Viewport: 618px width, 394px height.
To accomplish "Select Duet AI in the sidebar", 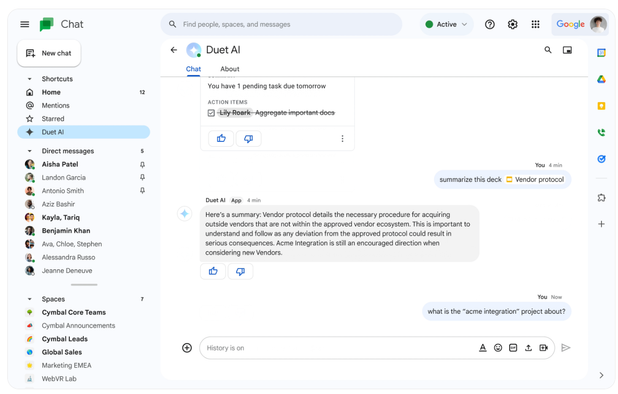I will (84, 132).
